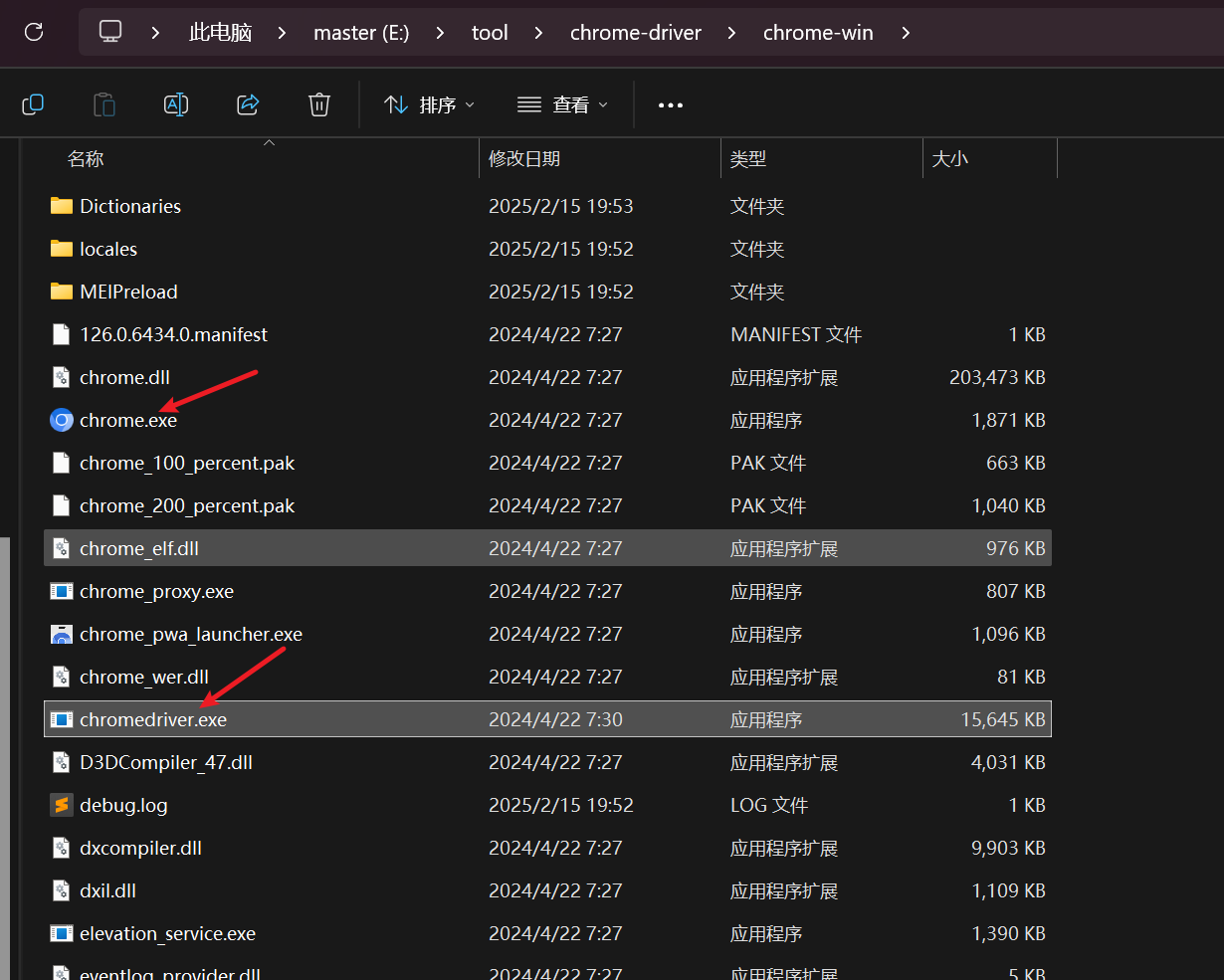Sort by 大小 column header
Viewport: 1224px width, 980px height.
949,158
